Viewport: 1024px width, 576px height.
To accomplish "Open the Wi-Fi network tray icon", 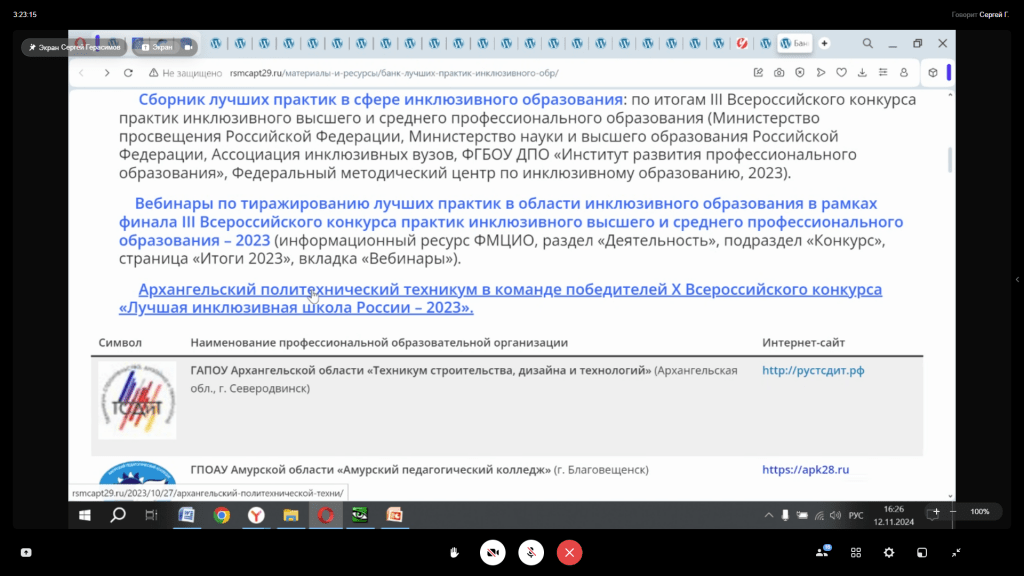I will (819, 515).
